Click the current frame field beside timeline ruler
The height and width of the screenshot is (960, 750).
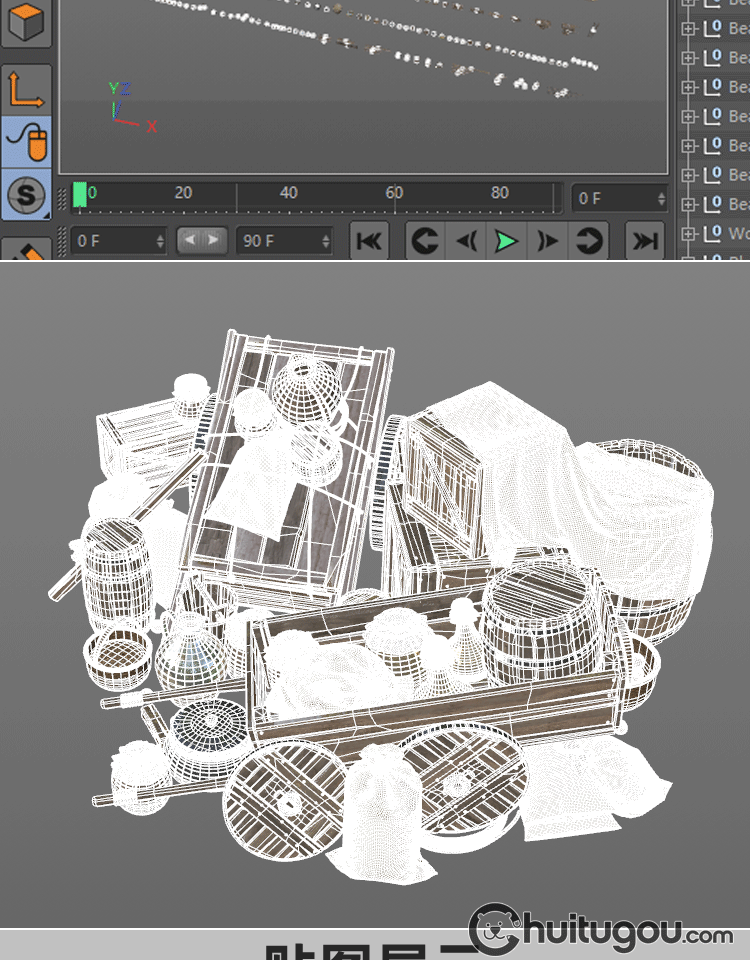tap(618, 198)
